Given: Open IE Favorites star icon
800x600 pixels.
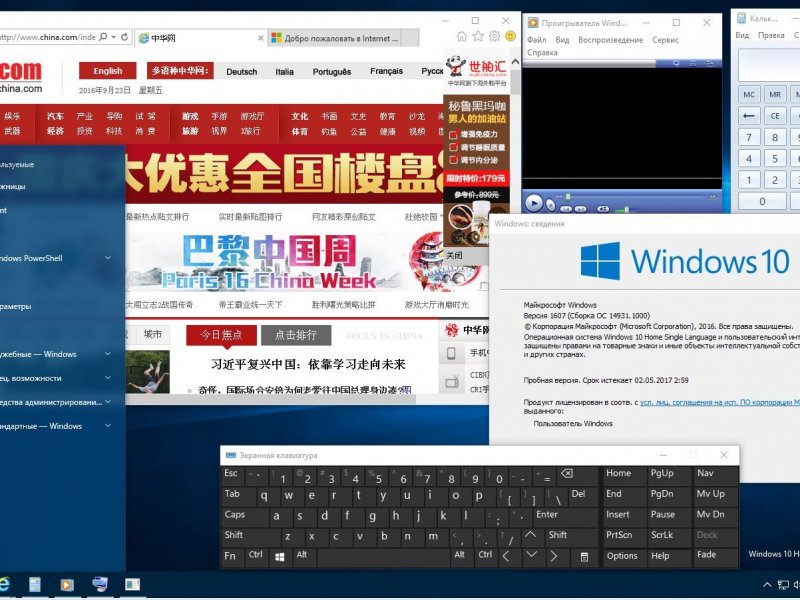Looking at the screenshot, I should point(478,36).
